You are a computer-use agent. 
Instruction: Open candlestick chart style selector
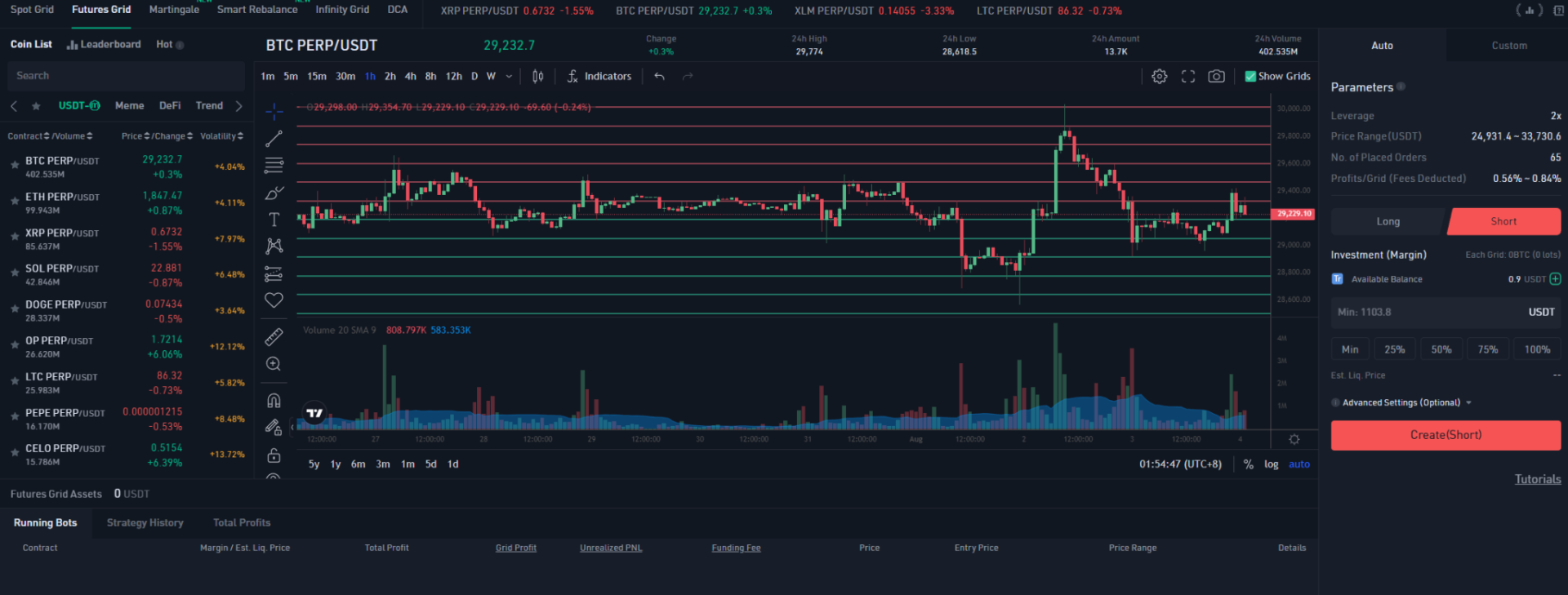click(537, 76)
